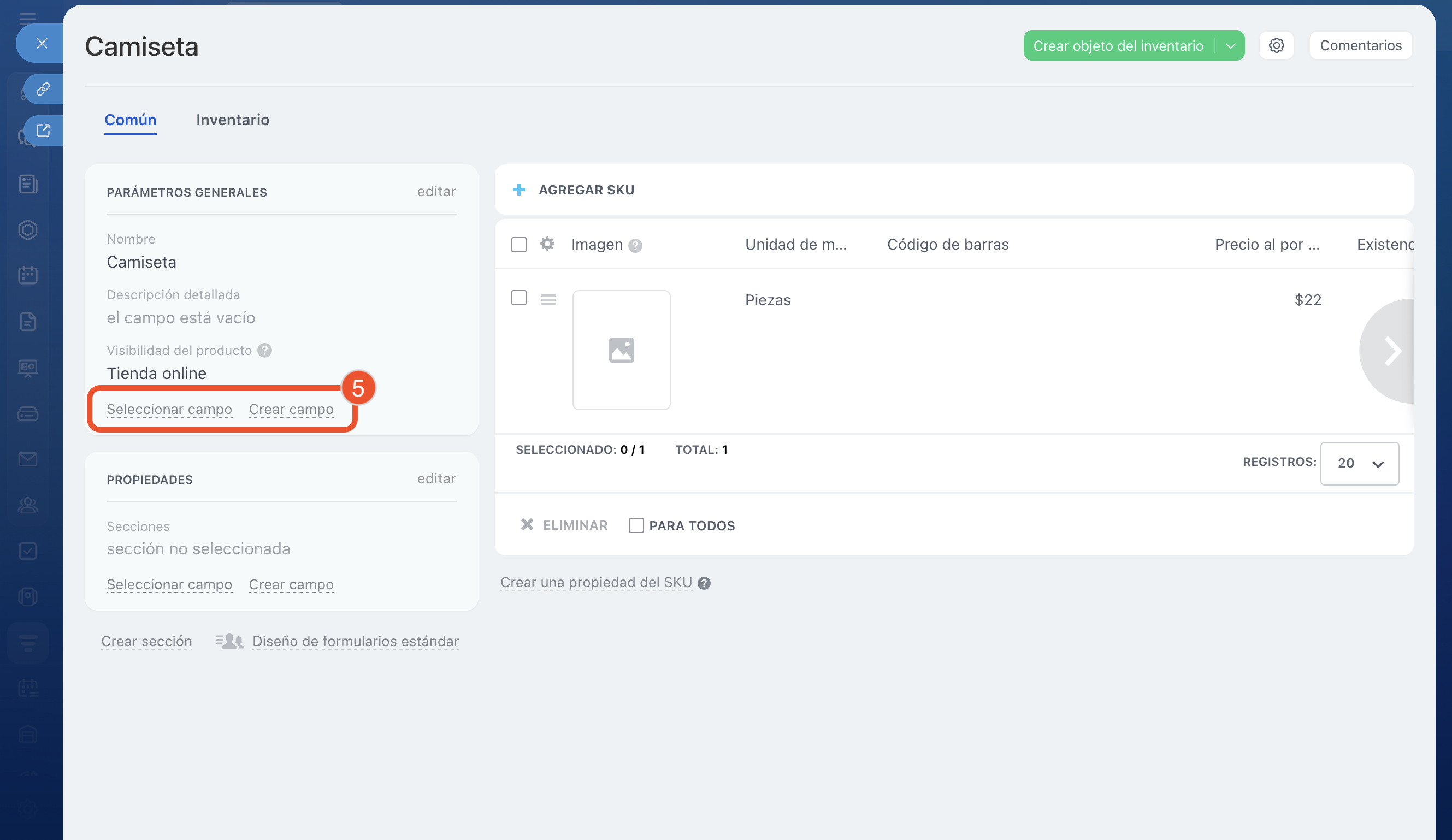
Task: Switch to the Inventario tab
Action: click(232, 120)
